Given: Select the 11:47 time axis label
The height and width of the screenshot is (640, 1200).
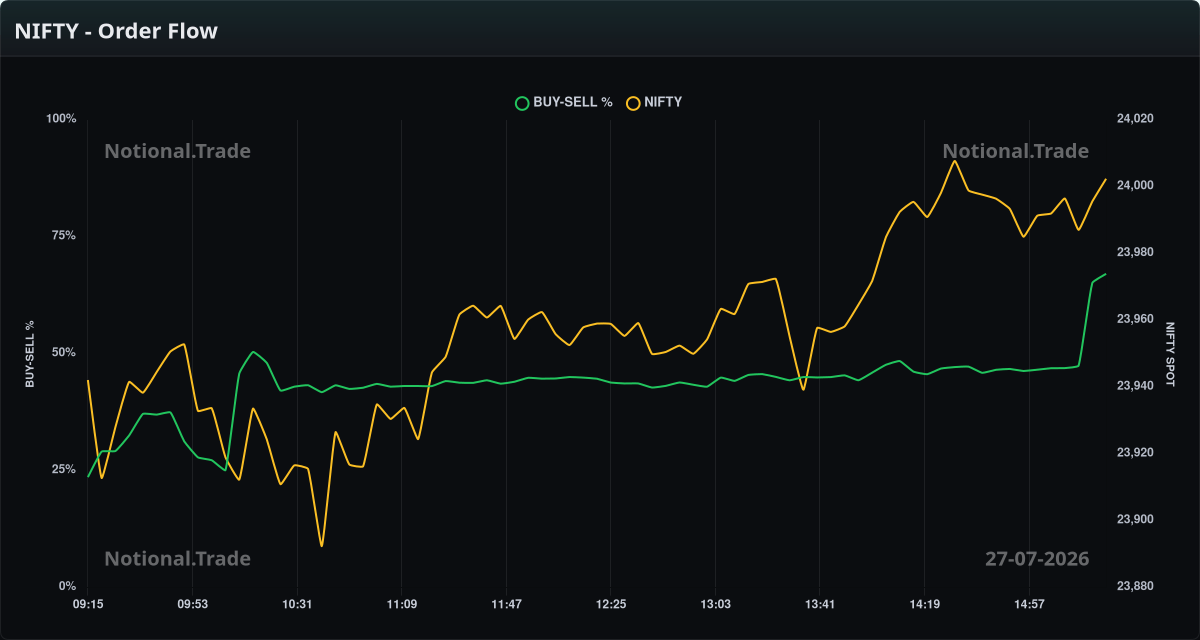Looking at the screenshot, I should coord(506,604).
